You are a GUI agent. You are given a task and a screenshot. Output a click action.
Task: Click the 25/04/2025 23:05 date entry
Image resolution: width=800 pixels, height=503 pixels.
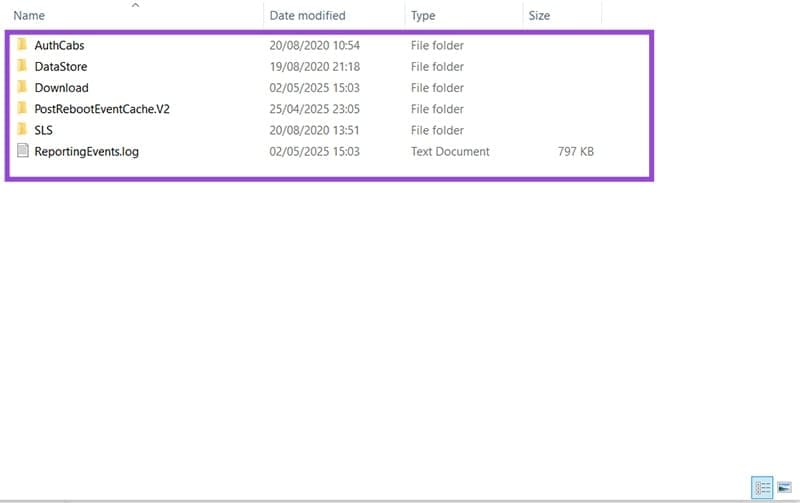pos(314,109)
